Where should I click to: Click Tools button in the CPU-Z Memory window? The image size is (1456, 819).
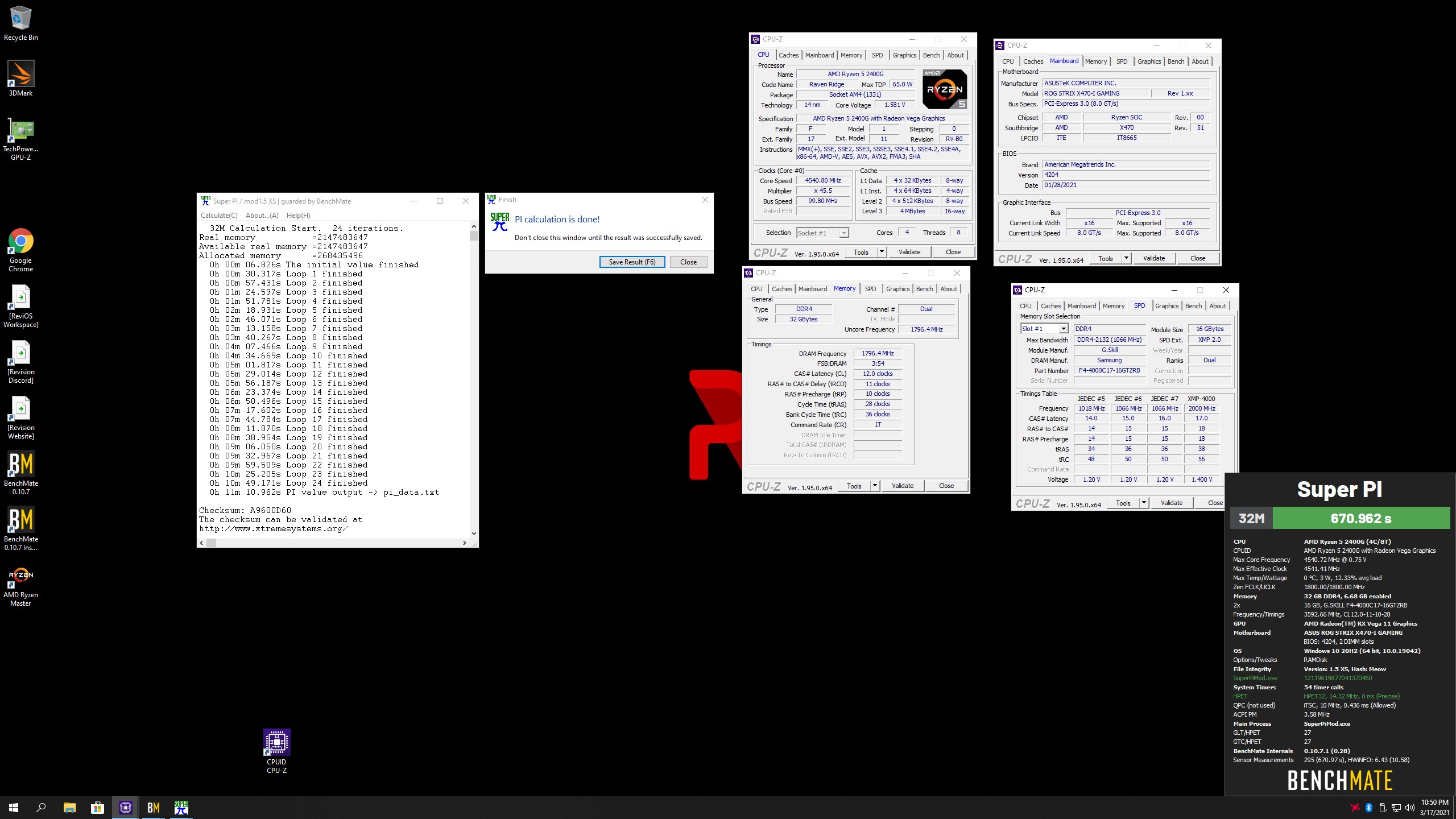click(x=854, y=486)
